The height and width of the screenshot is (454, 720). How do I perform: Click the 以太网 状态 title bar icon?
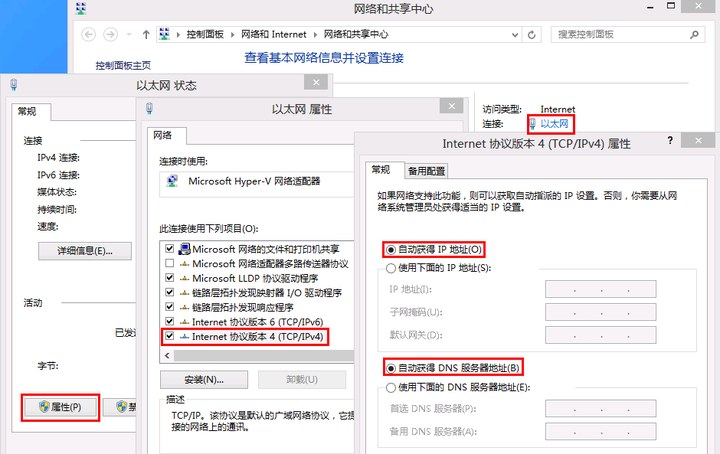click(14, 85)
